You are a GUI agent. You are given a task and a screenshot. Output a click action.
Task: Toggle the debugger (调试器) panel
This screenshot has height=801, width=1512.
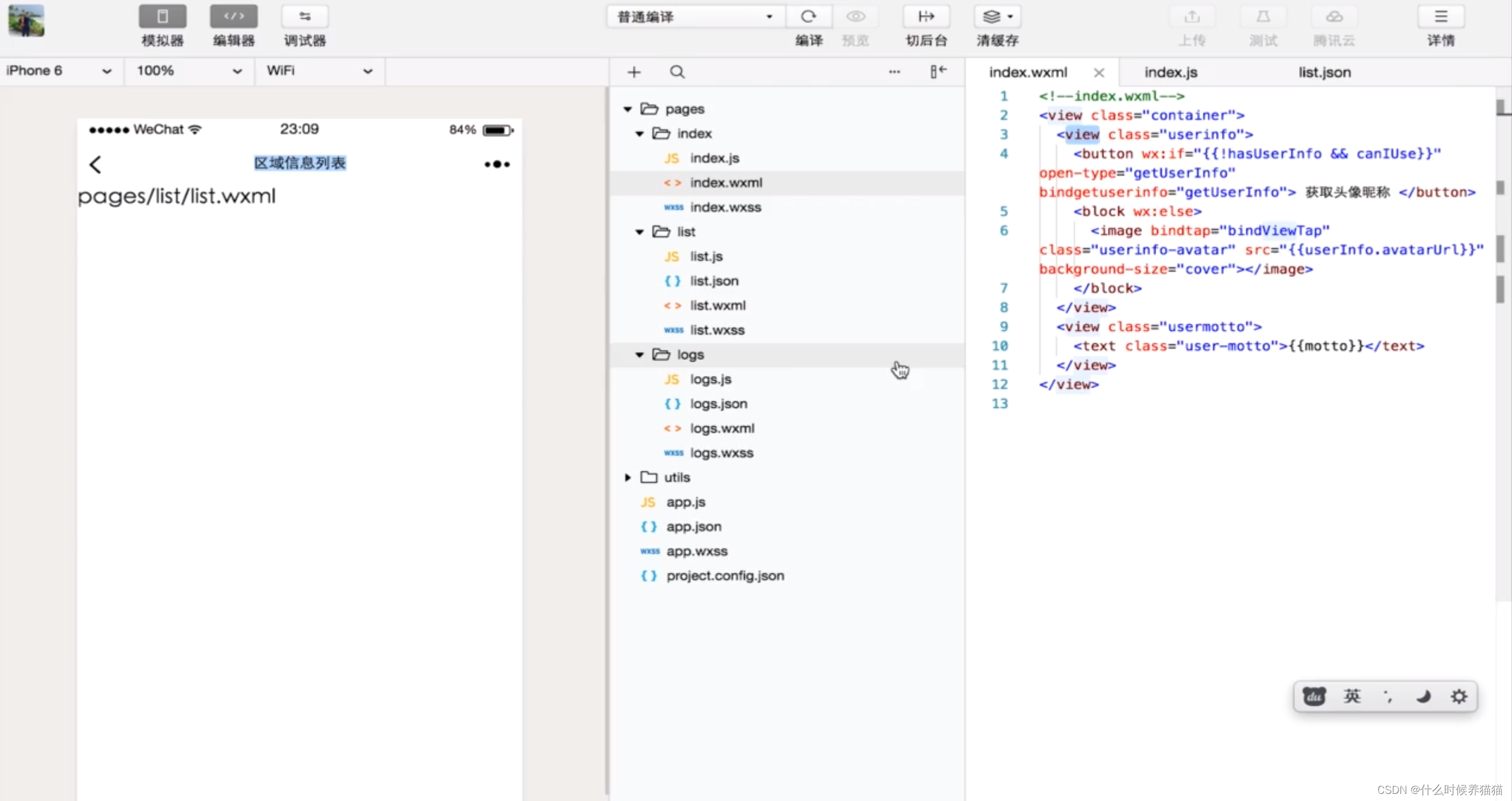click(x=305, y=17)
